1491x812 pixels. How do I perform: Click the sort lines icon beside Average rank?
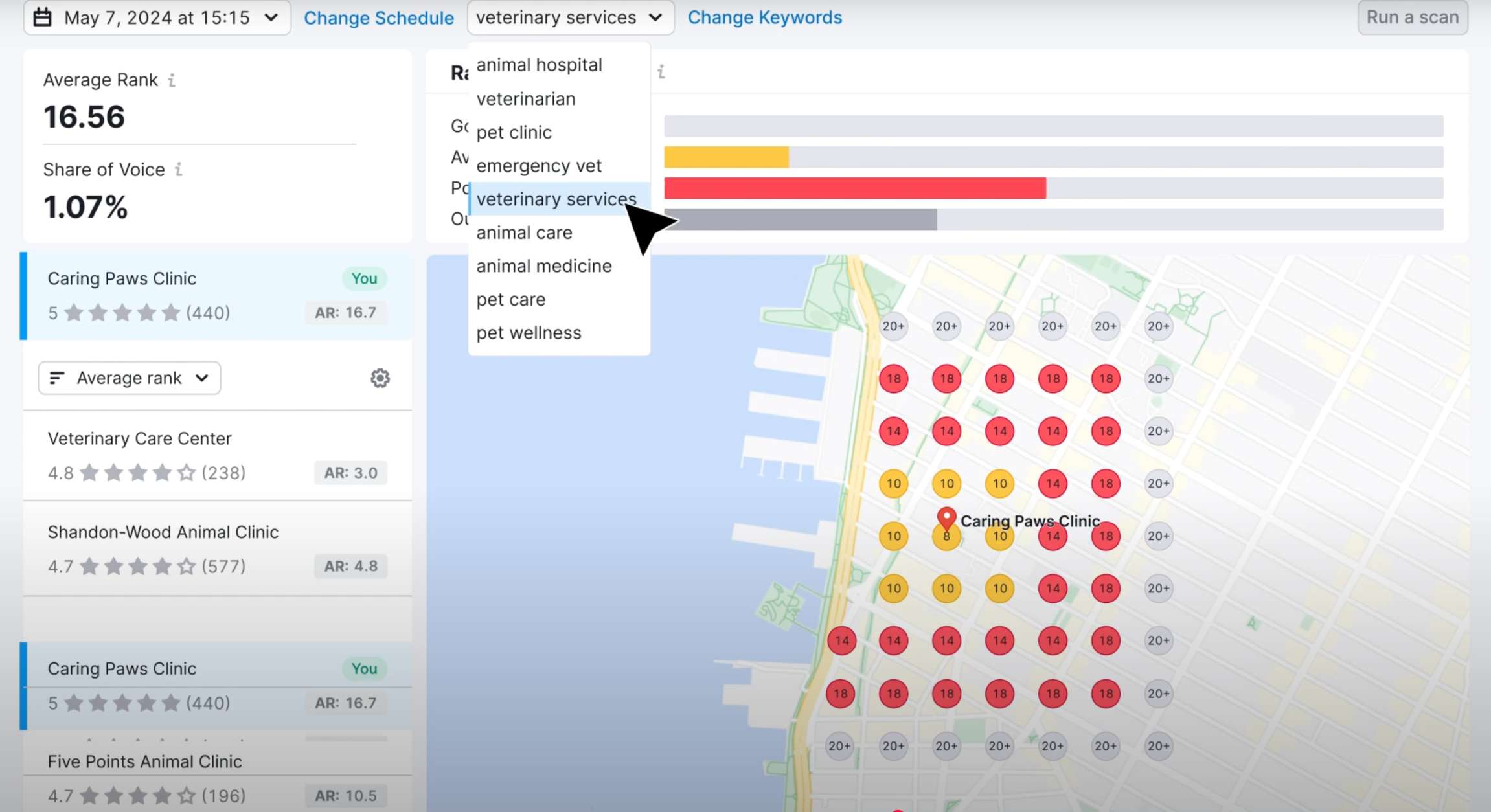(57, 378)
